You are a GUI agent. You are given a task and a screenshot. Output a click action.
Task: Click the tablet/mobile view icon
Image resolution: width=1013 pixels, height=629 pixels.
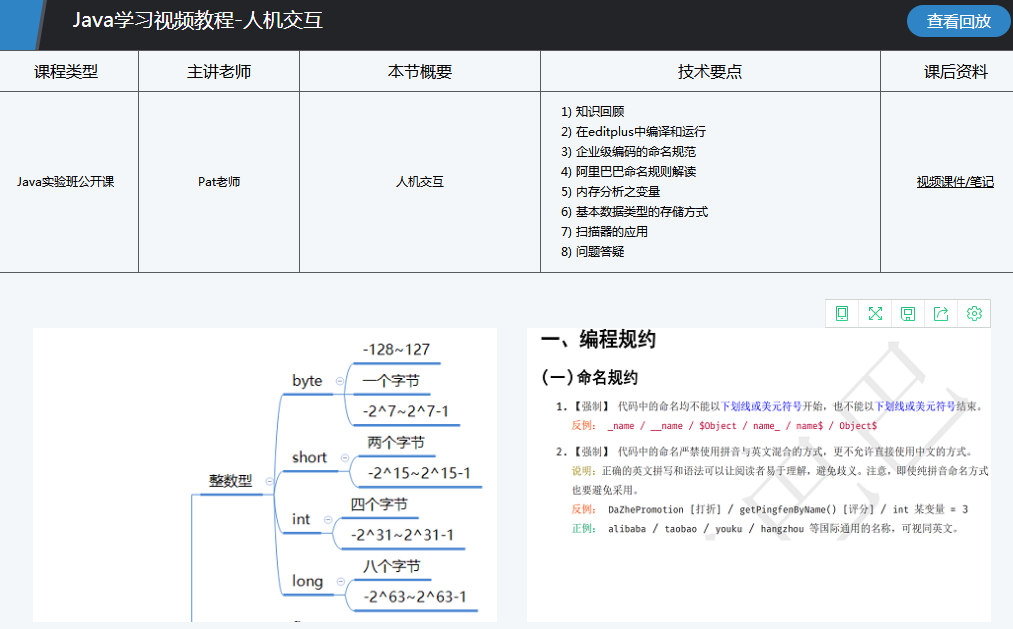(x=842, y=314)
